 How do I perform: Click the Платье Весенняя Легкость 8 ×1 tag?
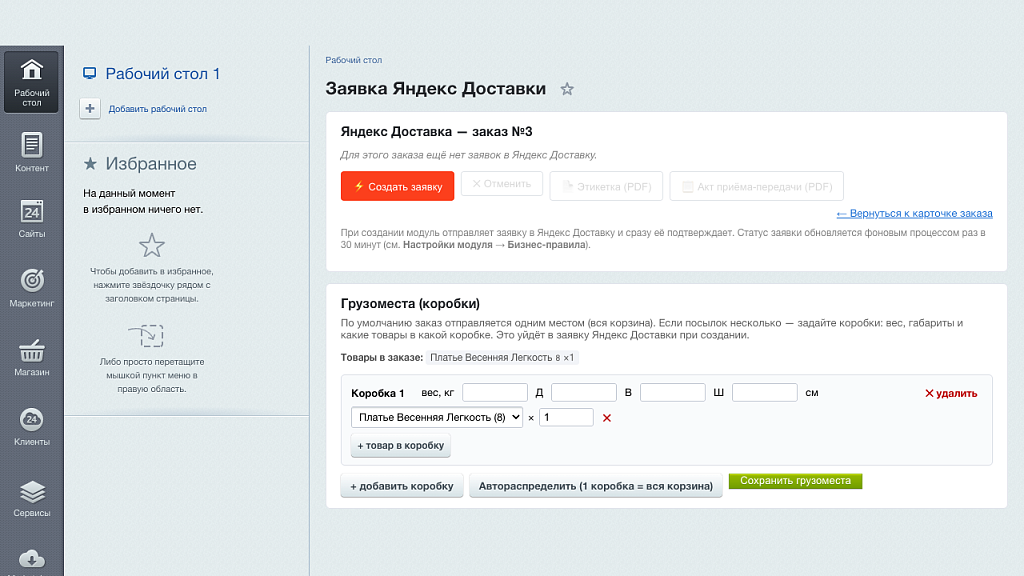(502, 357)
